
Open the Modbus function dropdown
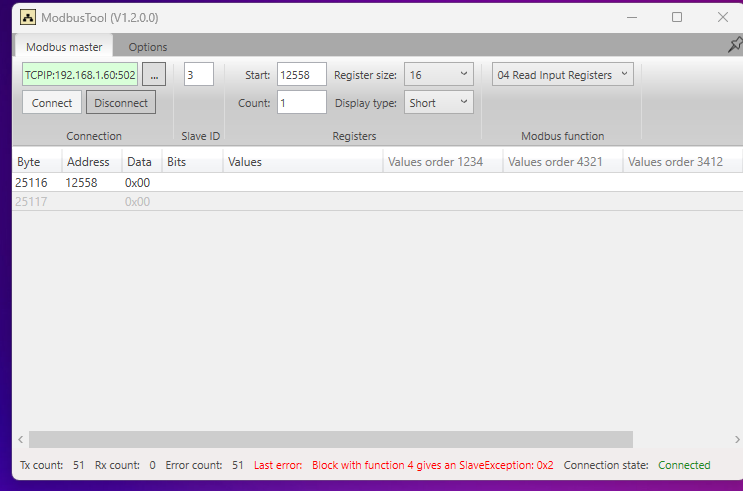pos(562,74)
